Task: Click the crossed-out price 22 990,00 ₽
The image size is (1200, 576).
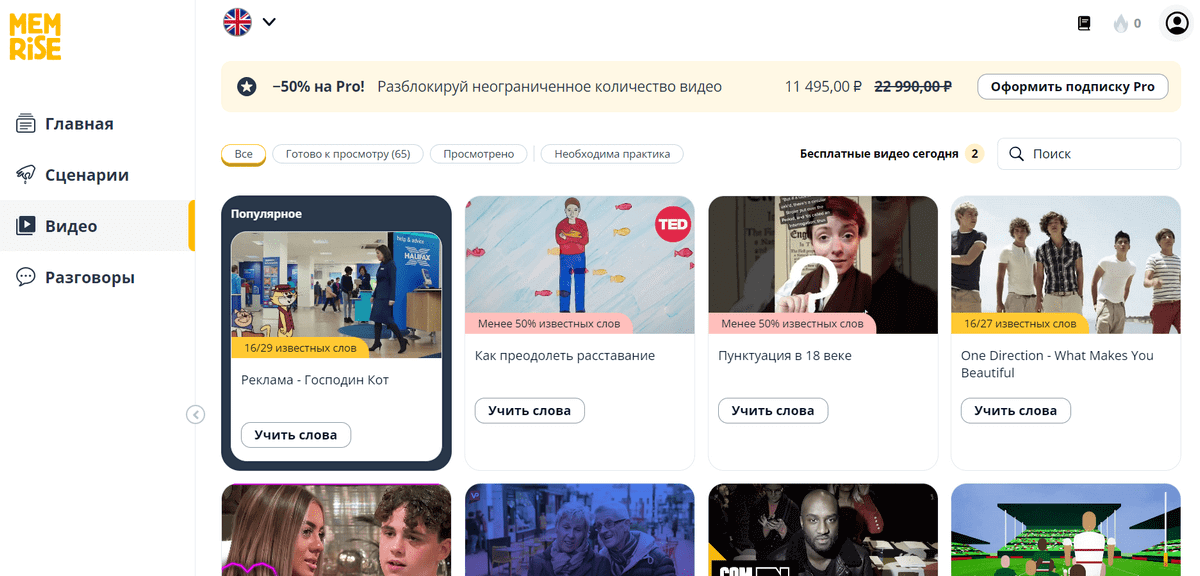Action: pyautogui.click(x=912, y=87)
